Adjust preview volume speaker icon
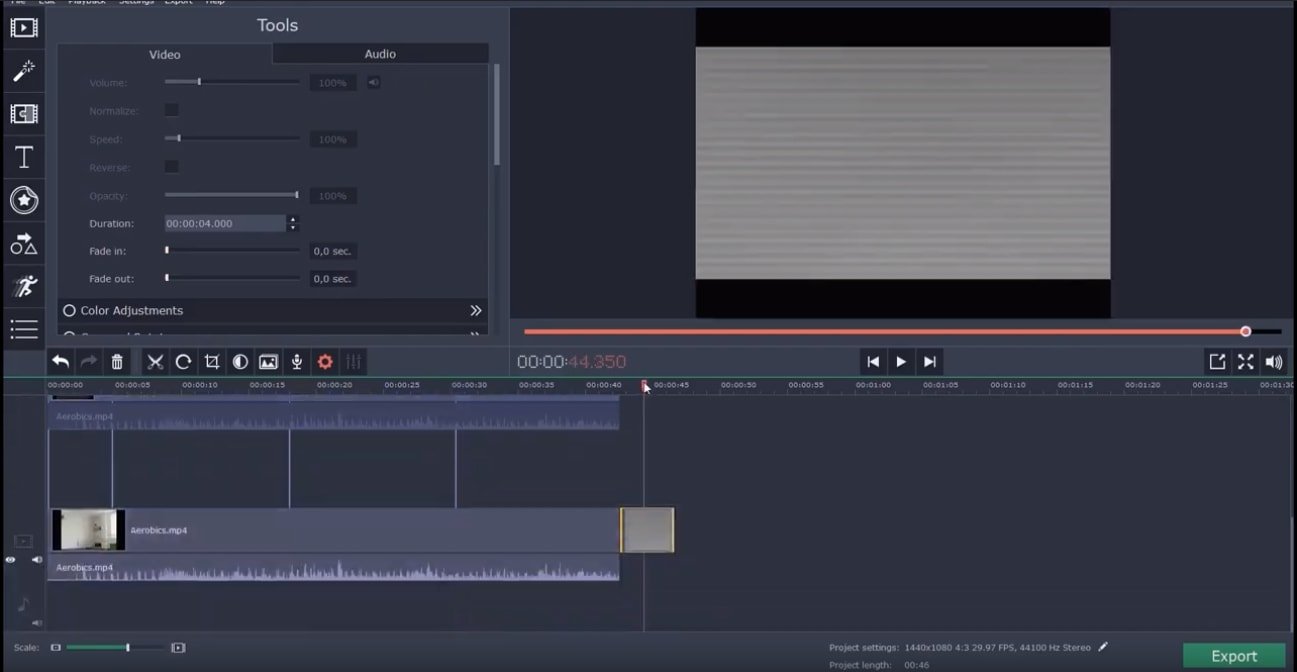The image size is (1297, 672). 1274,362
